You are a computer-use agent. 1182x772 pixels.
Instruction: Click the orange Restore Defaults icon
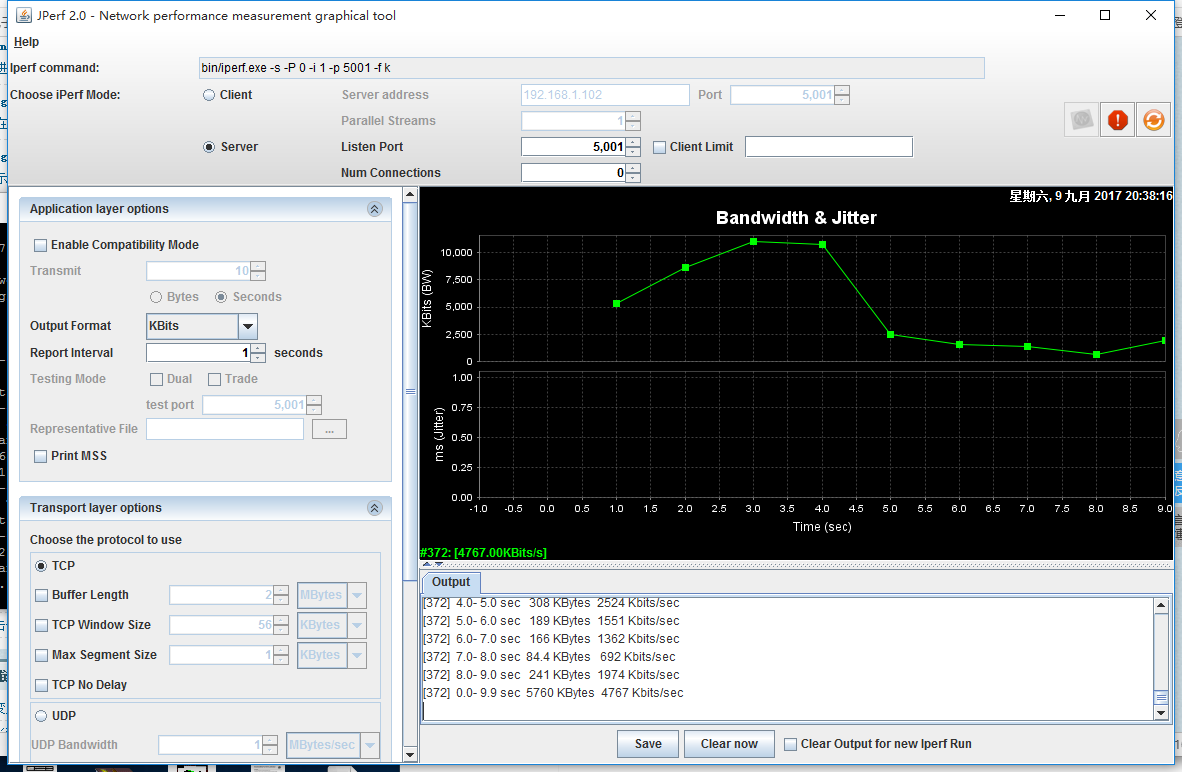coord(1153,120)
